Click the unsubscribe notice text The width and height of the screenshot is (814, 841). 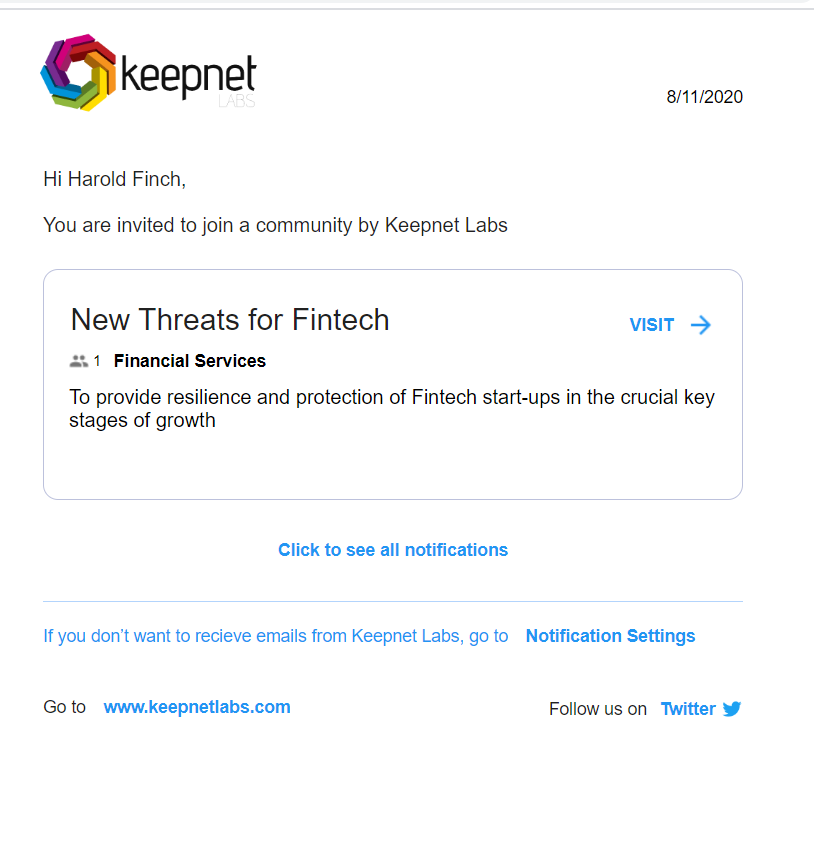[x=276, y=636]
